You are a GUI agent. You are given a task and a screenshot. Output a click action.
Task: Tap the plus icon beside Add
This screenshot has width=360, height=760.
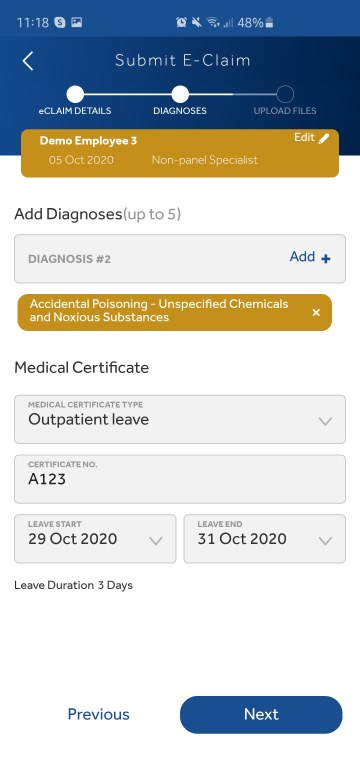(x=326, y=259)
